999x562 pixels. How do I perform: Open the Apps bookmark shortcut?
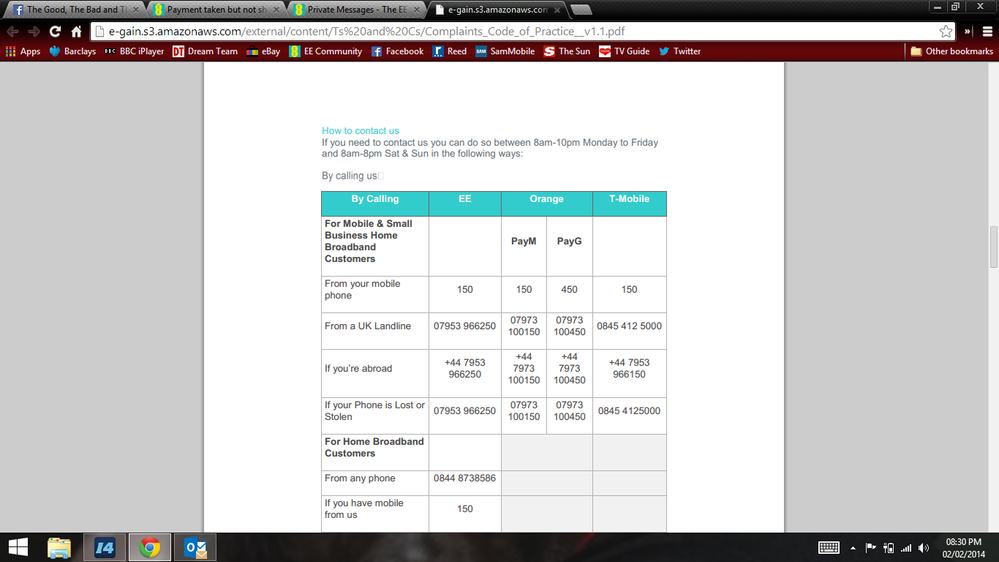23,51
